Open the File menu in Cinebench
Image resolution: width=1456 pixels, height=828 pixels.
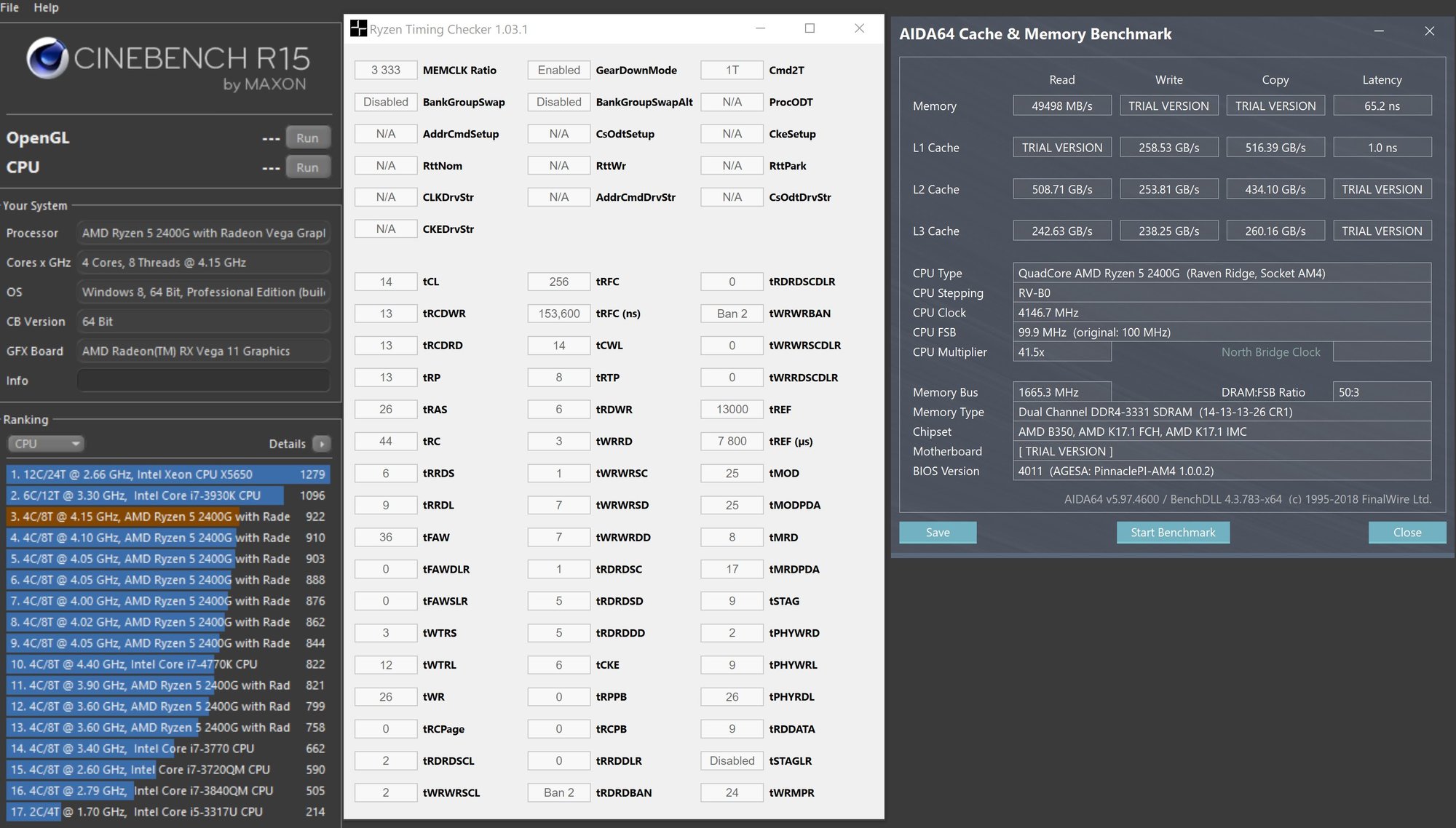point(9,7)
